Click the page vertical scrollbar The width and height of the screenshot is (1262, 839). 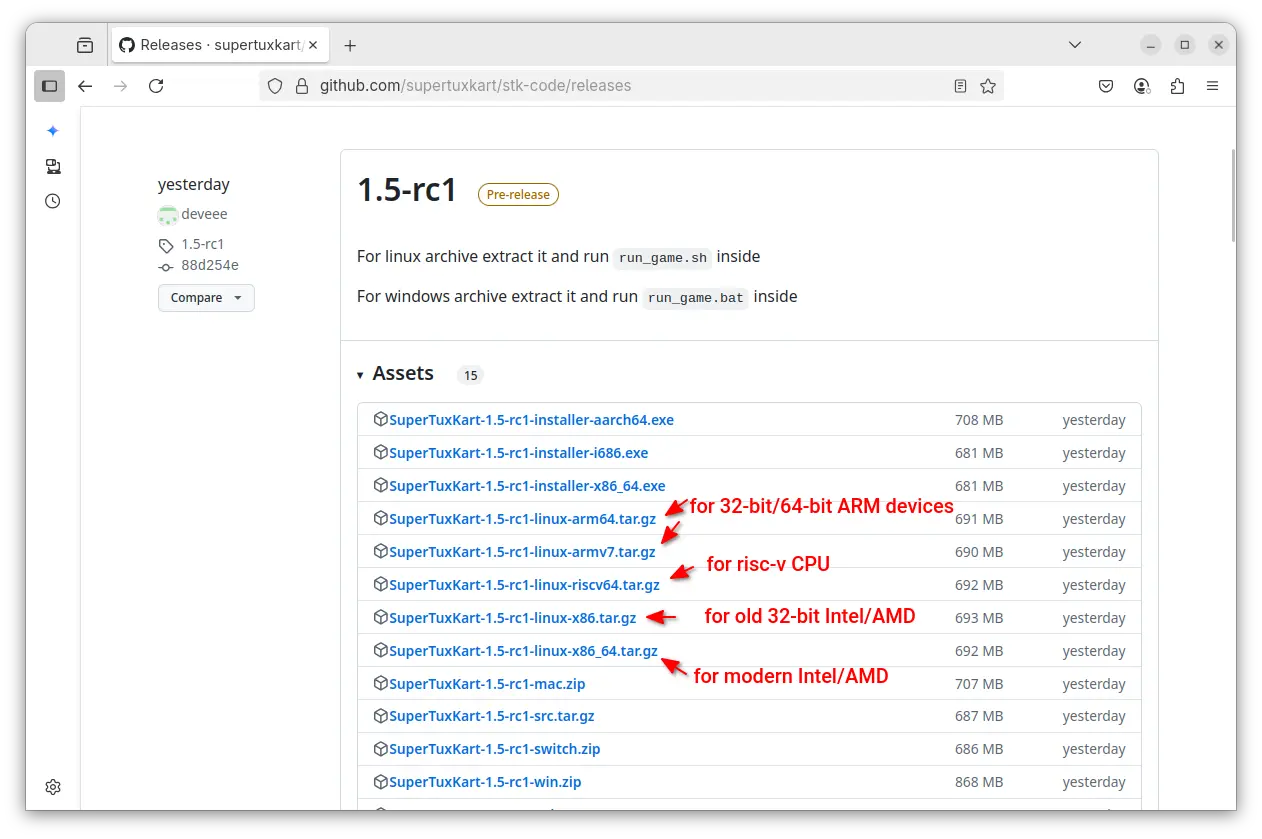(1233, 195)
